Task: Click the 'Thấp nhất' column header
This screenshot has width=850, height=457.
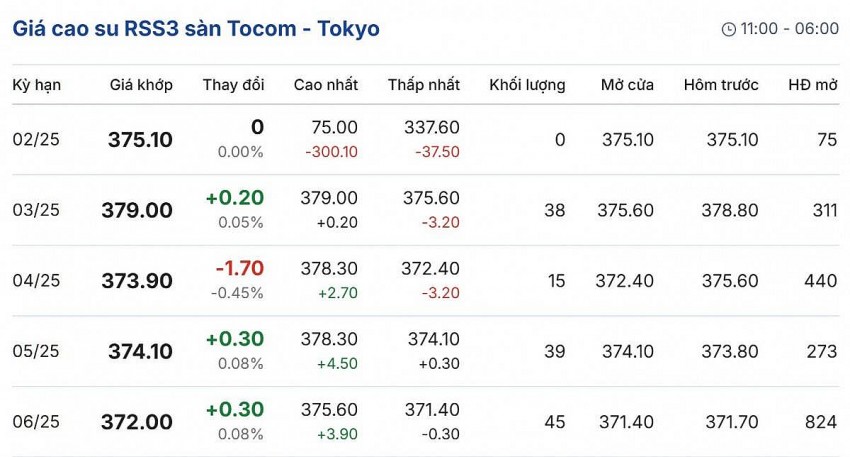Action: pyautogui.click(x=424, y=85)
